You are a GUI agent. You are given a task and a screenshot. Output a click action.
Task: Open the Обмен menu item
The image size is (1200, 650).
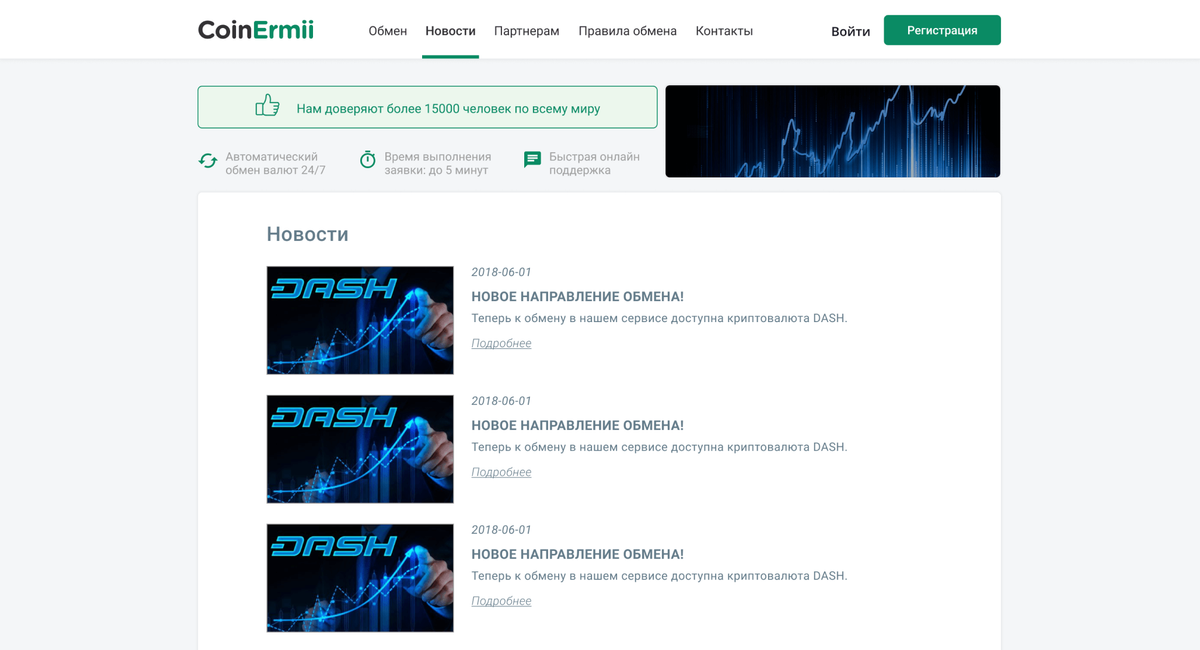[x=388, y=31]
